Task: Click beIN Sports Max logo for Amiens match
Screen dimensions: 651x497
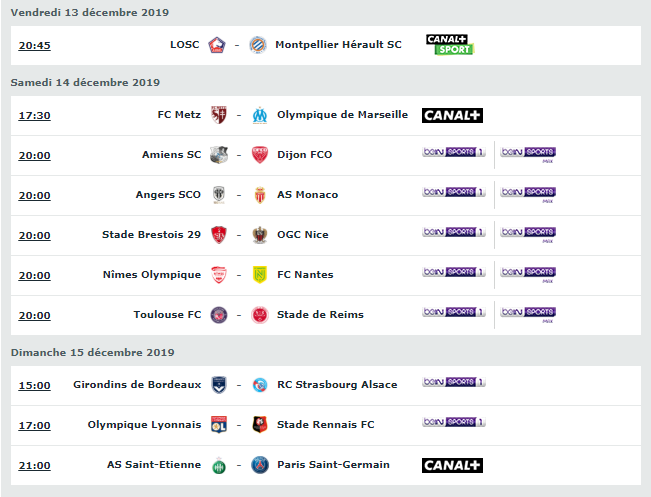Action: (528, 155)
